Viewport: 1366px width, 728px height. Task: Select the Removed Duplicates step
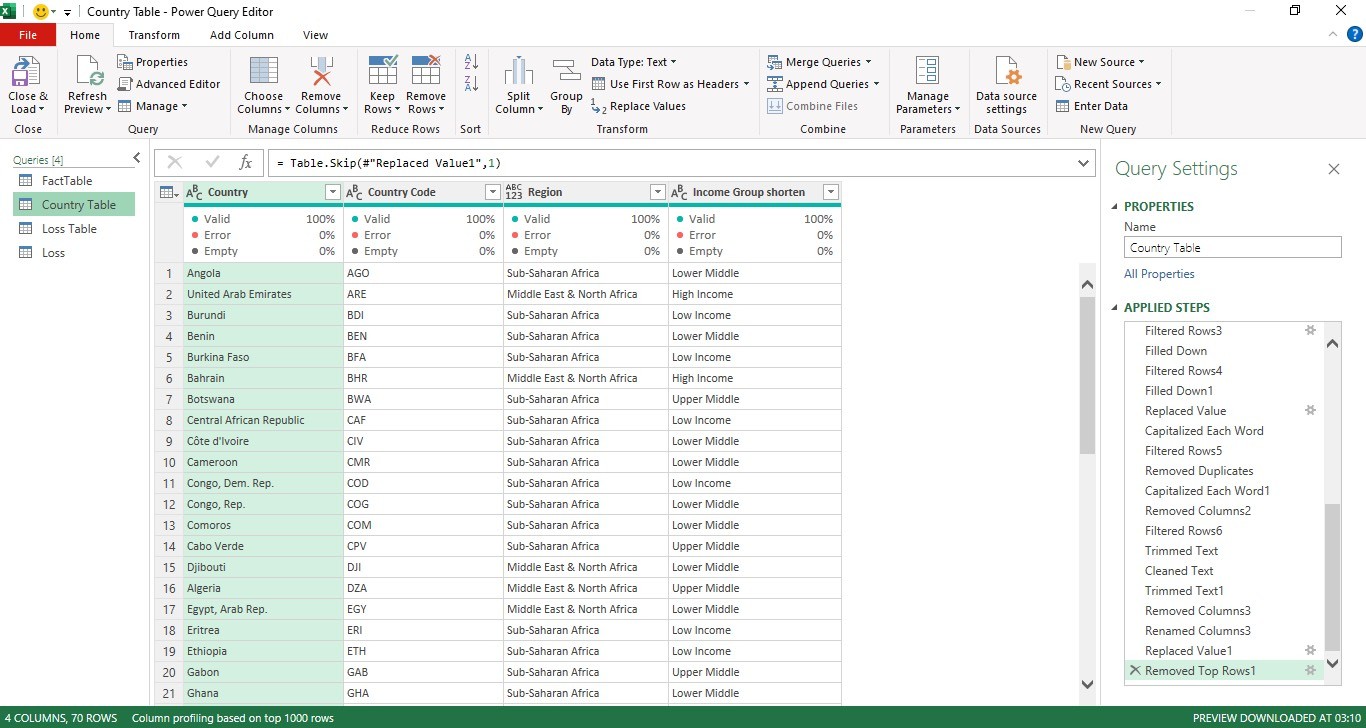1199,470
